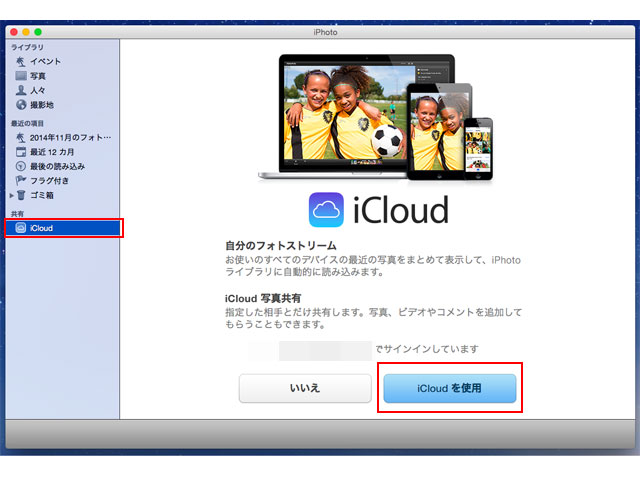This screenshot has width=640, height=480.
Task: Click the iCloud label in the sidebar
Action: pyautogui.click(x=41, y=228)
